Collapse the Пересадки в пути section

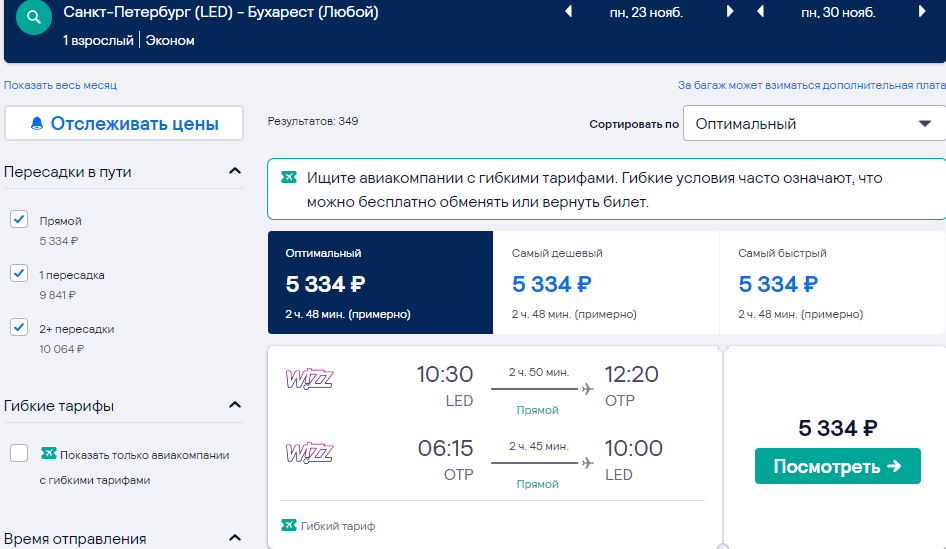tap(235, 171)
